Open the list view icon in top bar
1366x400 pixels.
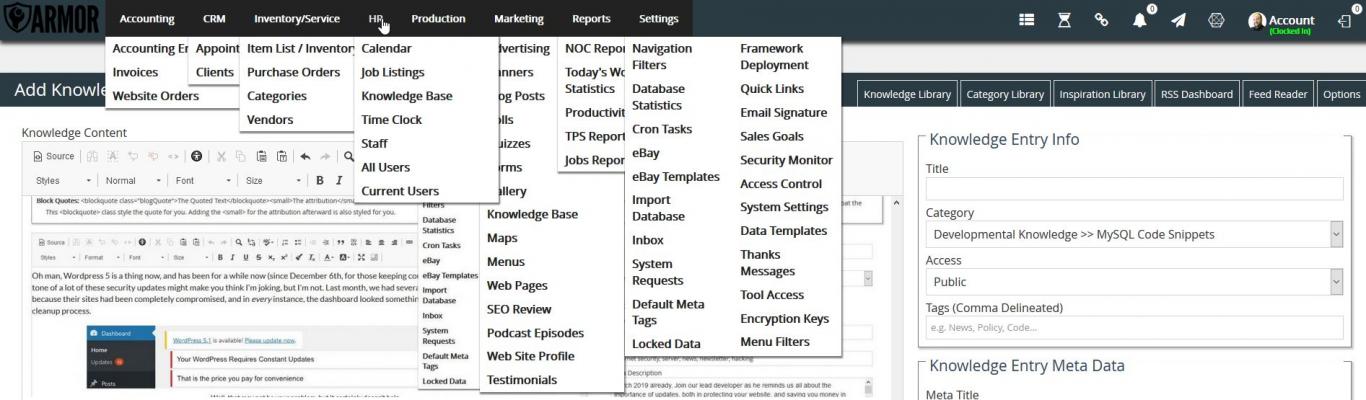pos(1026,19)
